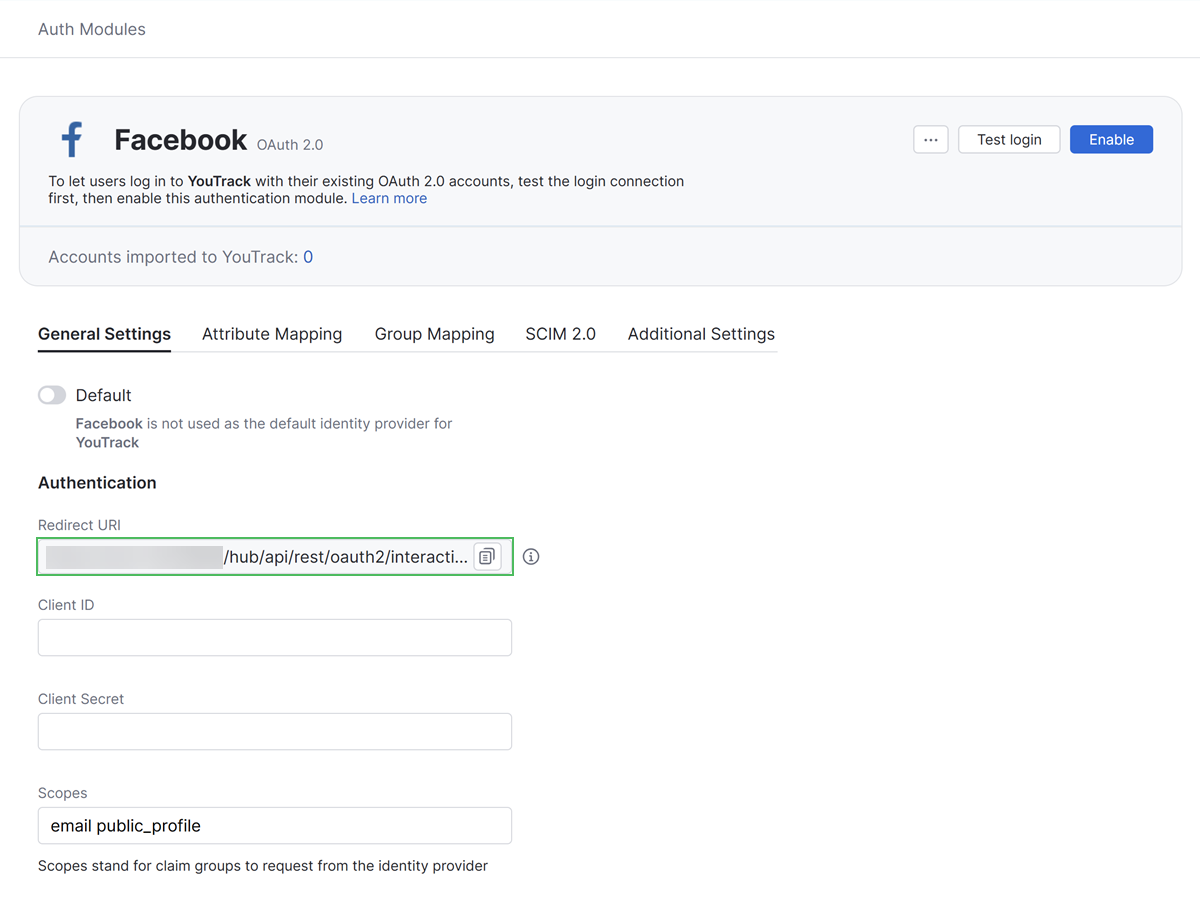This screenshot has width=1200, height=900.
Task: Copy the Redirect URI with the copy icon
Action: [487, 557]
